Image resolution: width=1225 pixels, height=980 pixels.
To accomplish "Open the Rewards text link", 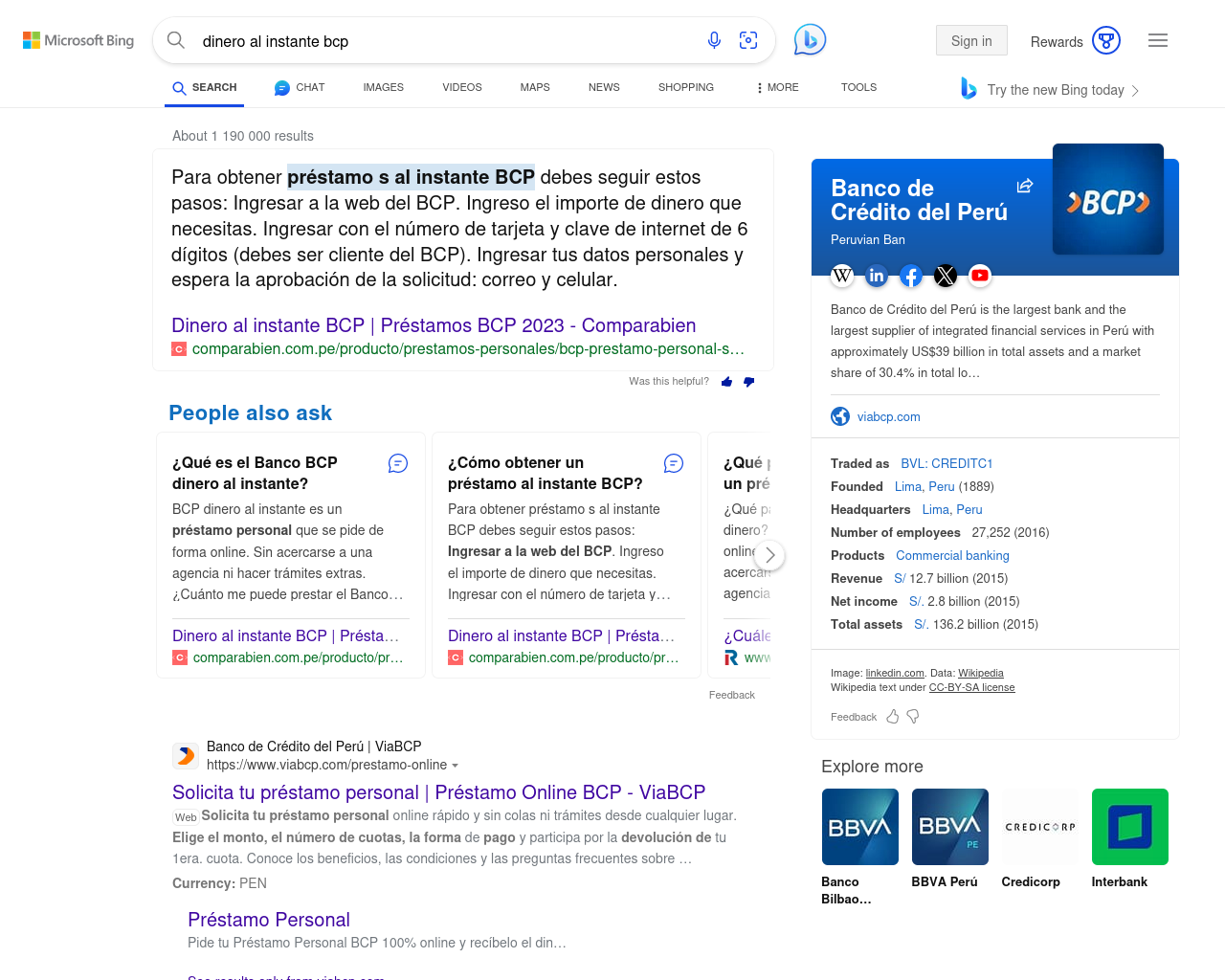I will [x=1057, y=41].
